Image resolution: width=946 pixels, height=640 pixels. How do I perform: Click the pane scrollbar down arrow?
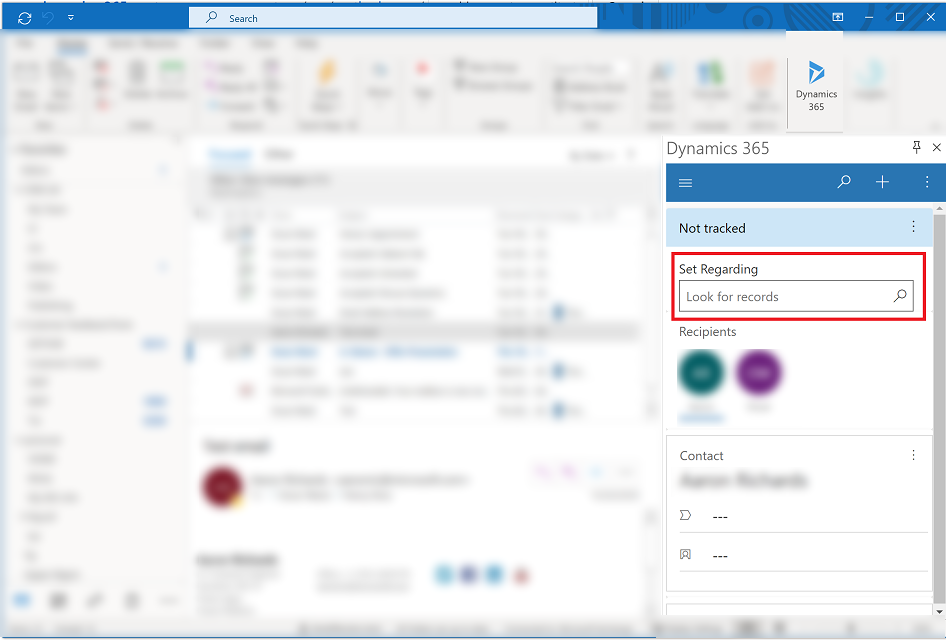pyautogui.click(x=939, y=611)
